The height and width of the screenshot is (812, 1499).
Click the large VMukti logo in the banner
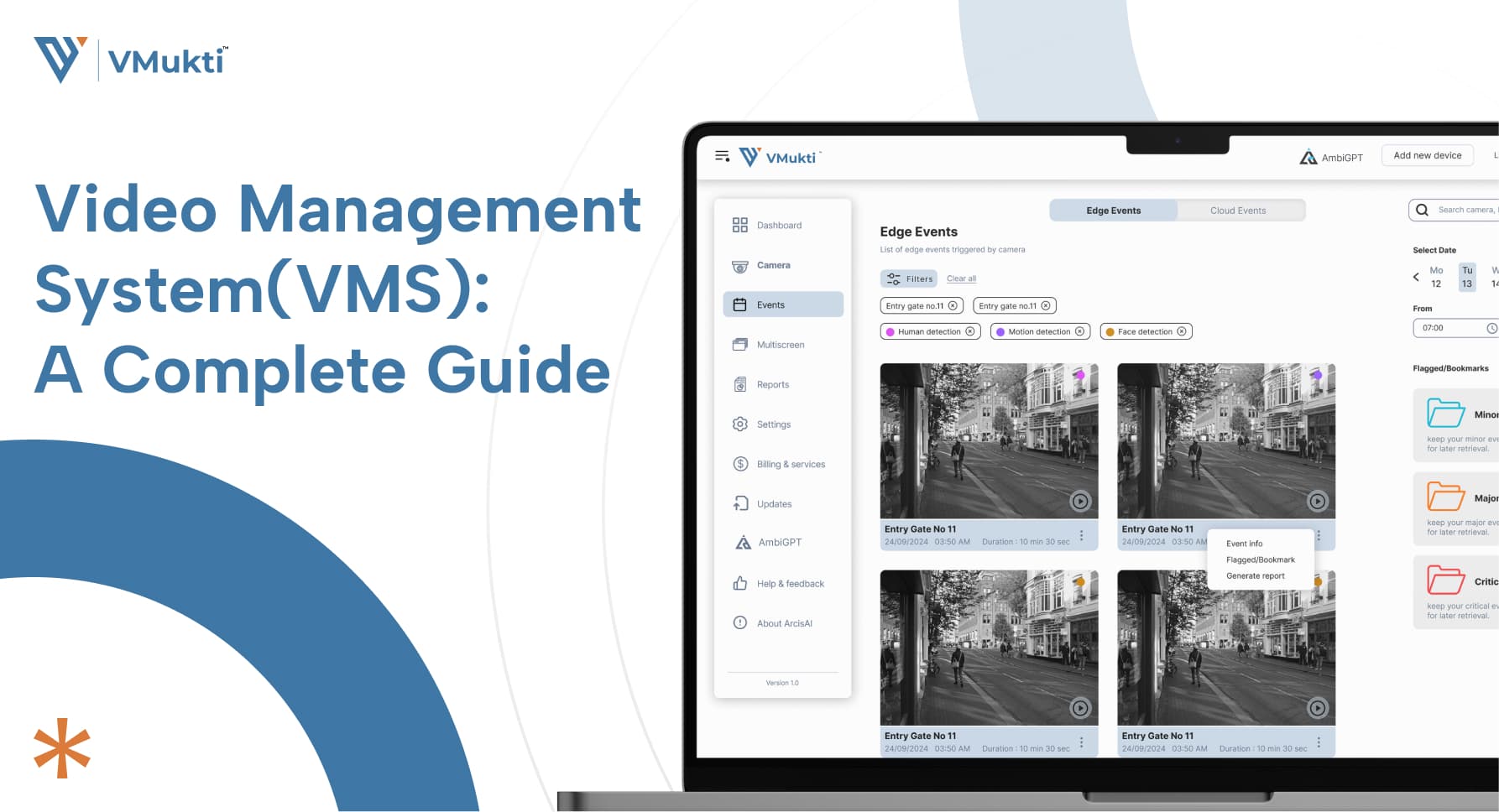point(131,60)
